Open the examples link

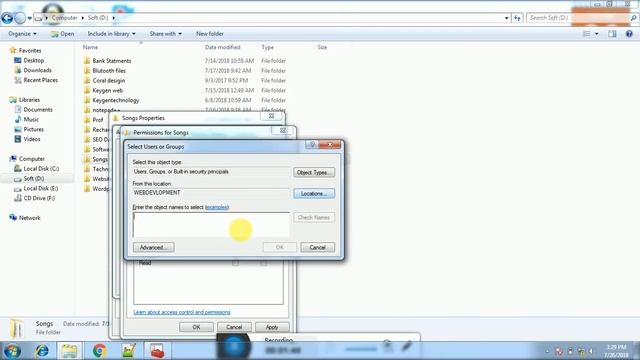pos(217,207)
